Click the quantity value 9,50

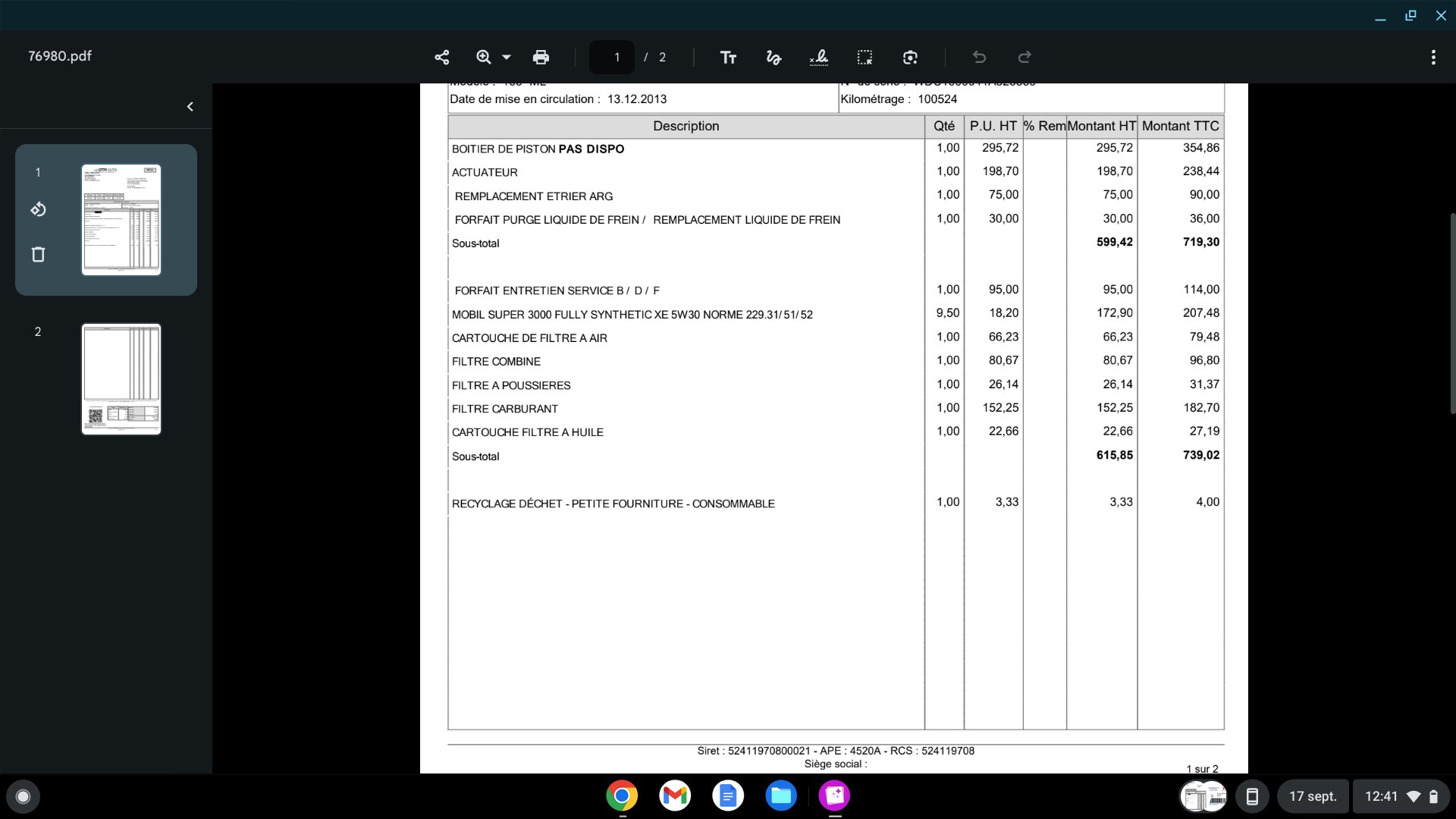tap(948, 312)
